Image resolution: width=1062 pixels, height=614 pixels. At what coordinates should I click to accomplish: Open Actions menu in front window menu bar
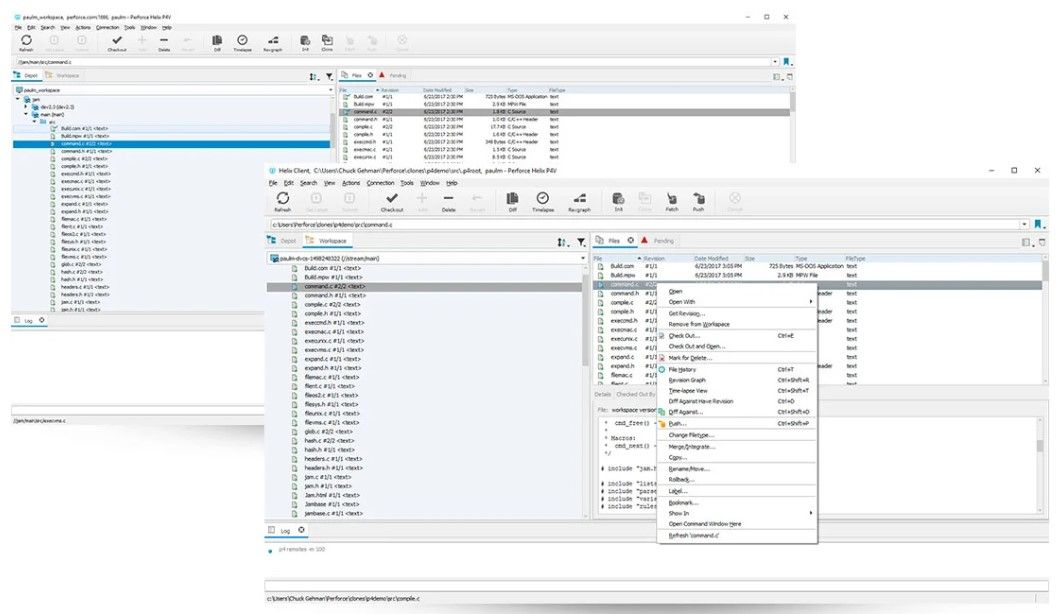click(351, 183)
